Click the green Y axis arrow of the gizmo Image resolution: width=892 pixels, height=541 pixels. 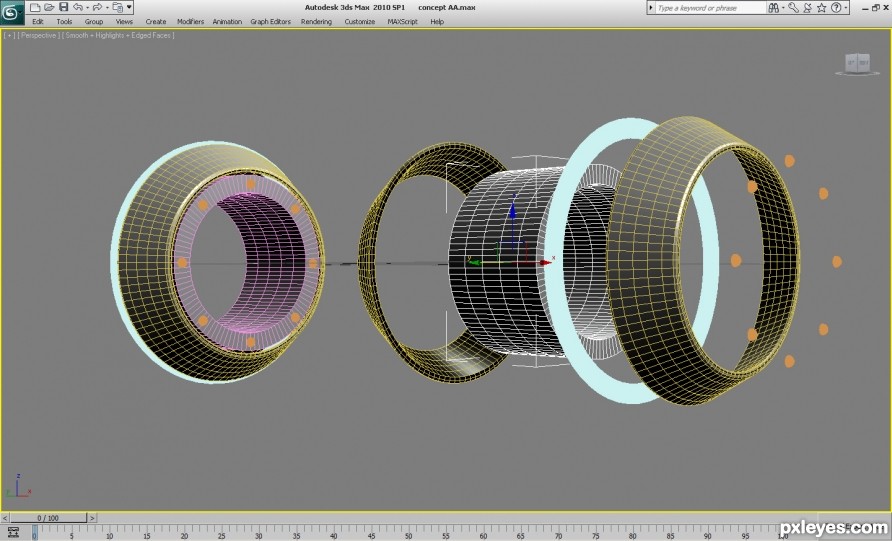[x=475, y=262]
